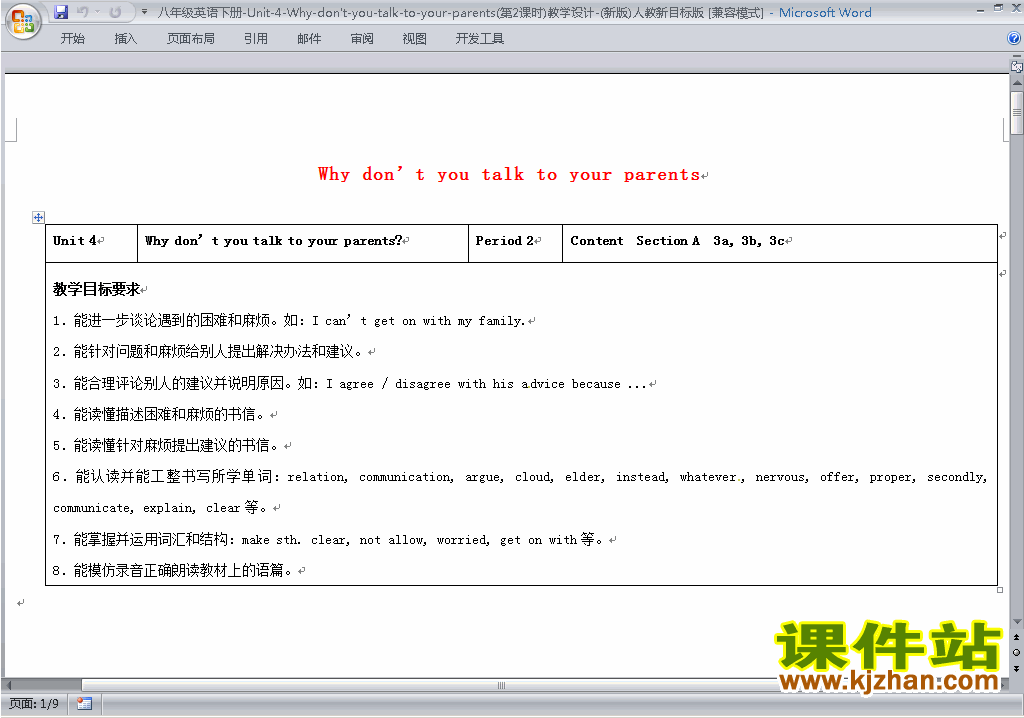Go to the previous page with the double up arrows
The image size is (1024, 718).
point(1017,637)
